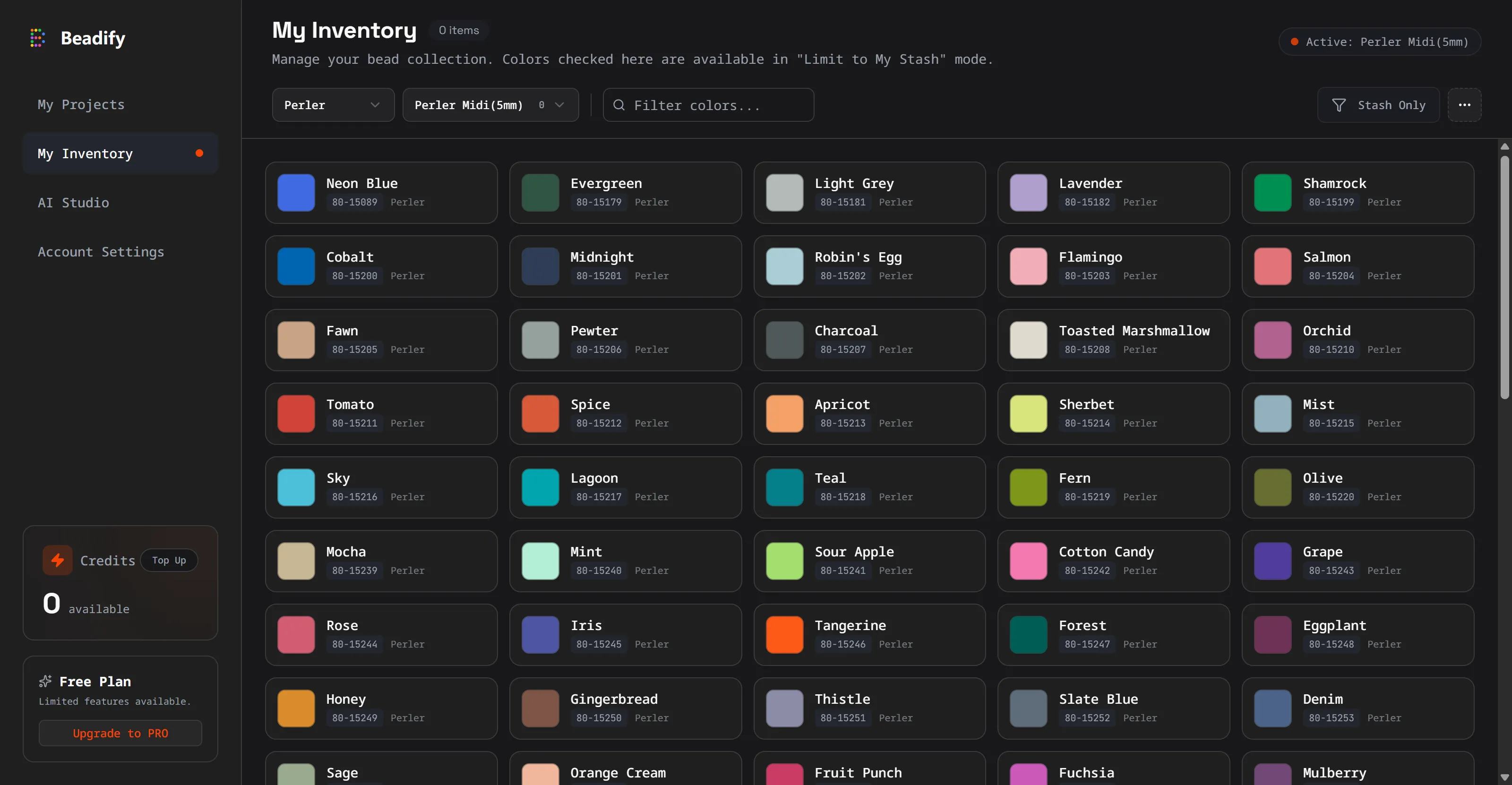1512x785 pixels.
Task: Toggle the Robin's Egg bead card
Action: 869,266
